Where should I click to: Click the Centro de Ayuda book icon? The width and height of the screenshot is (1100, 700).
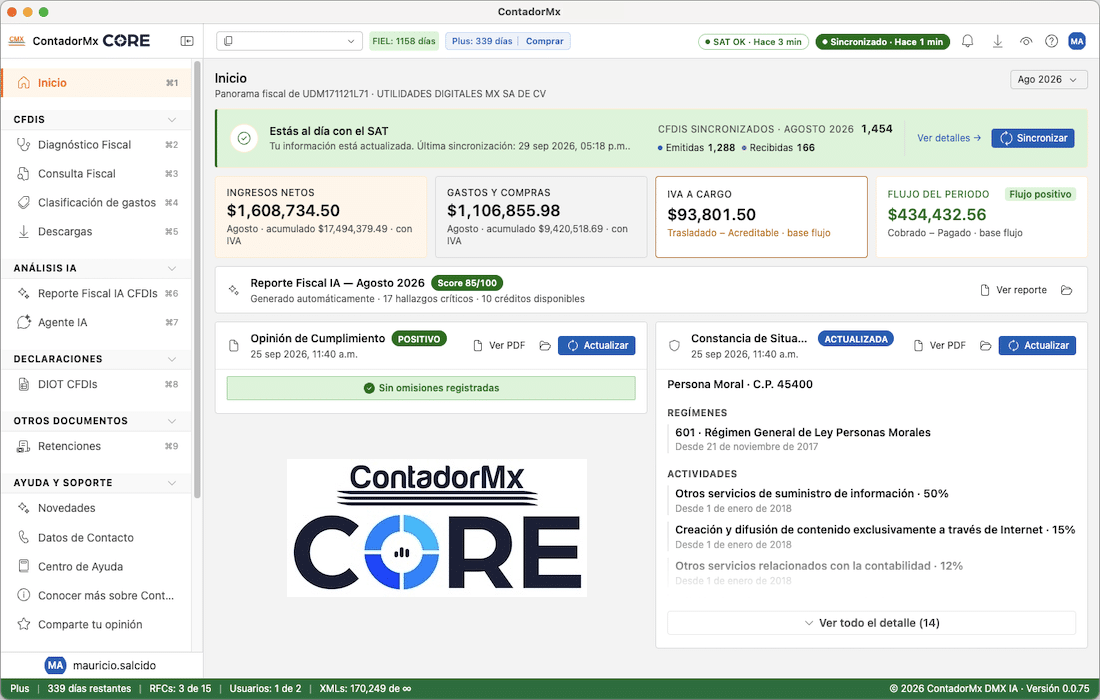(x=24, y=566)
